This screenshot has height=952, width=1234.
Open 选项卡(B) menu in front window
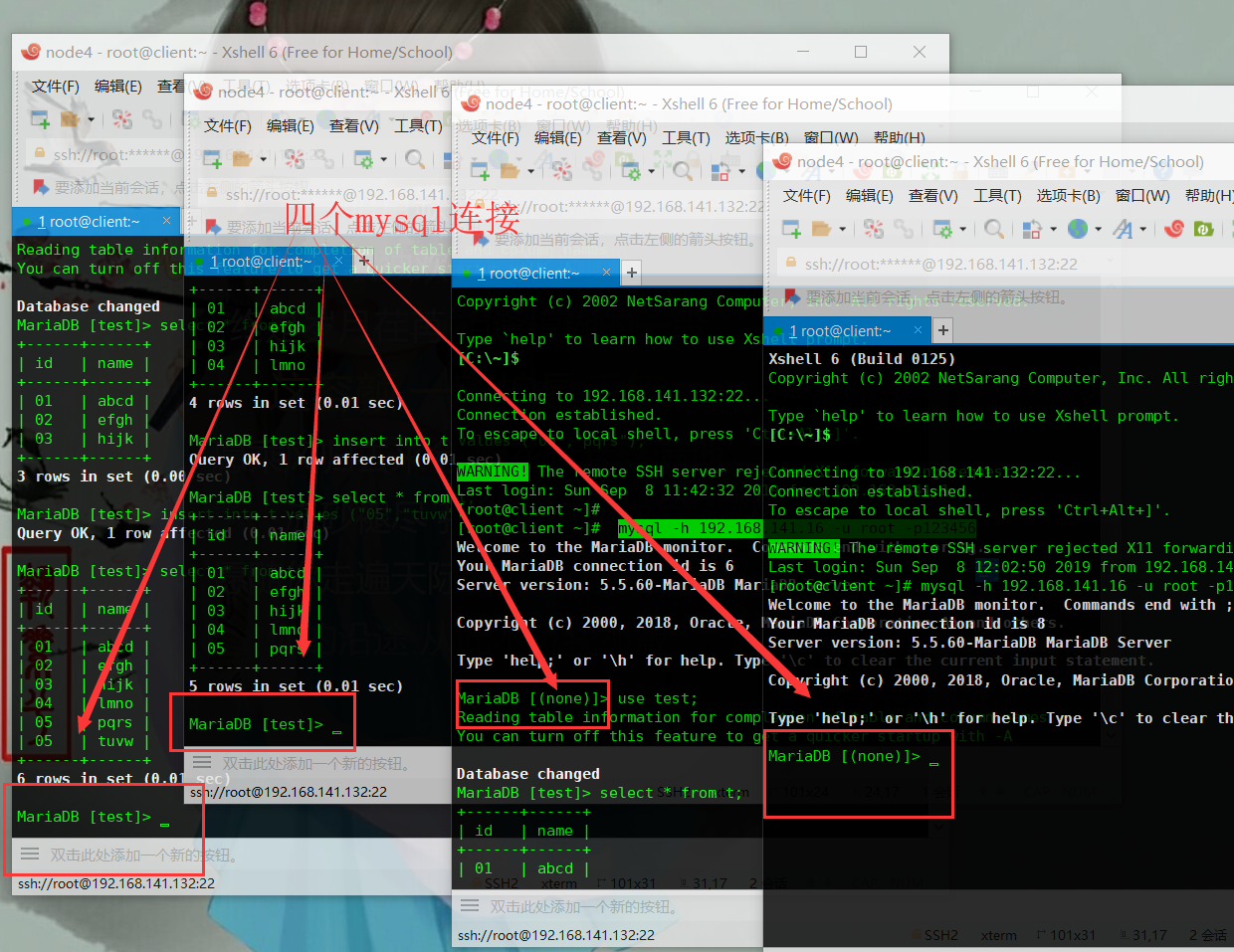(1068, 196)
